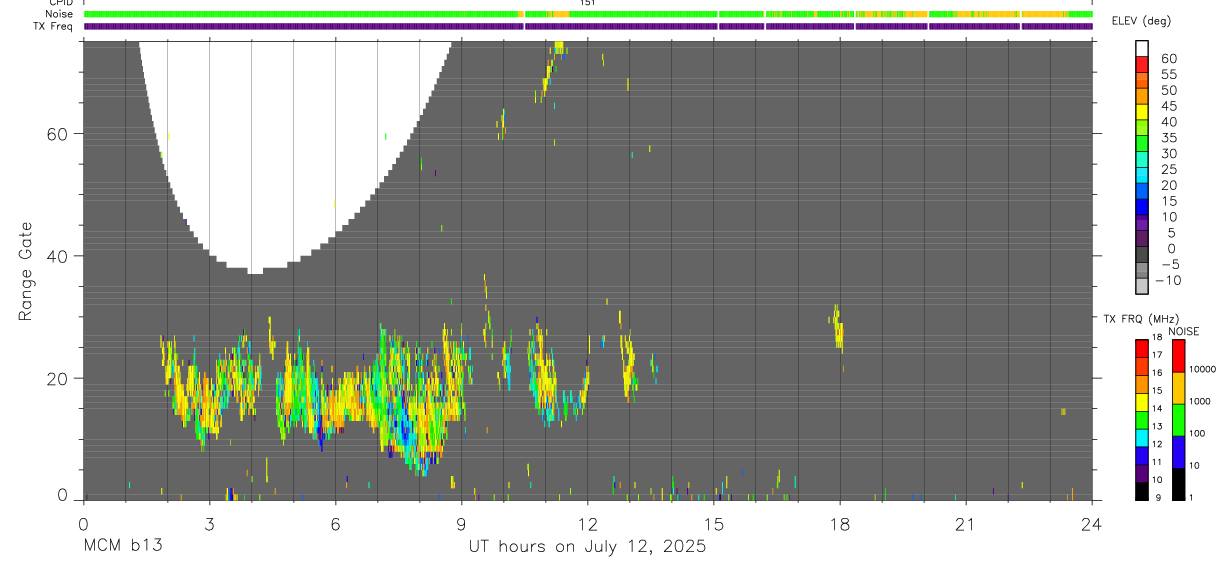Click the '30' label on the ELEV scale

(x=1168, y=153)
